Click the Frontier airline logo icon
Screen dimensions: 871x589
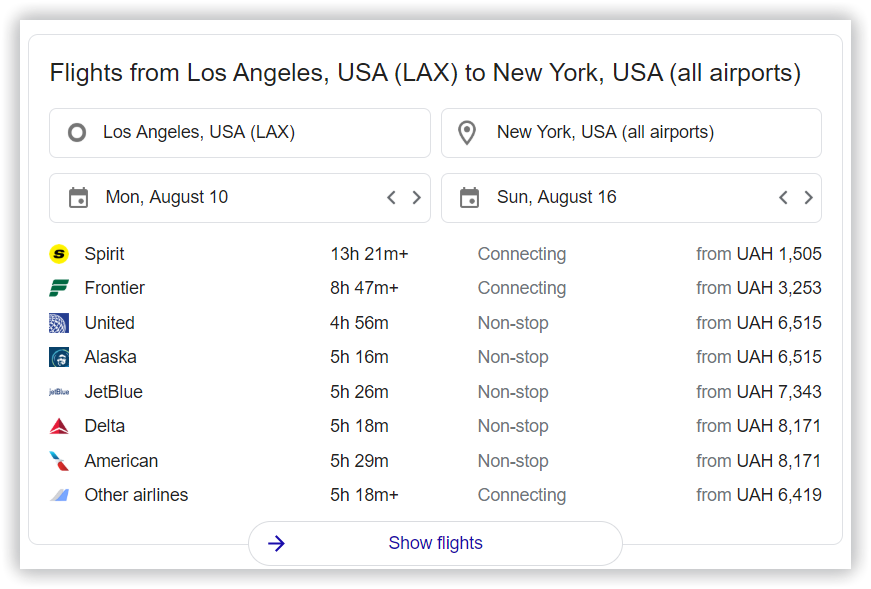pyautogui.click(x=59, y=289)
